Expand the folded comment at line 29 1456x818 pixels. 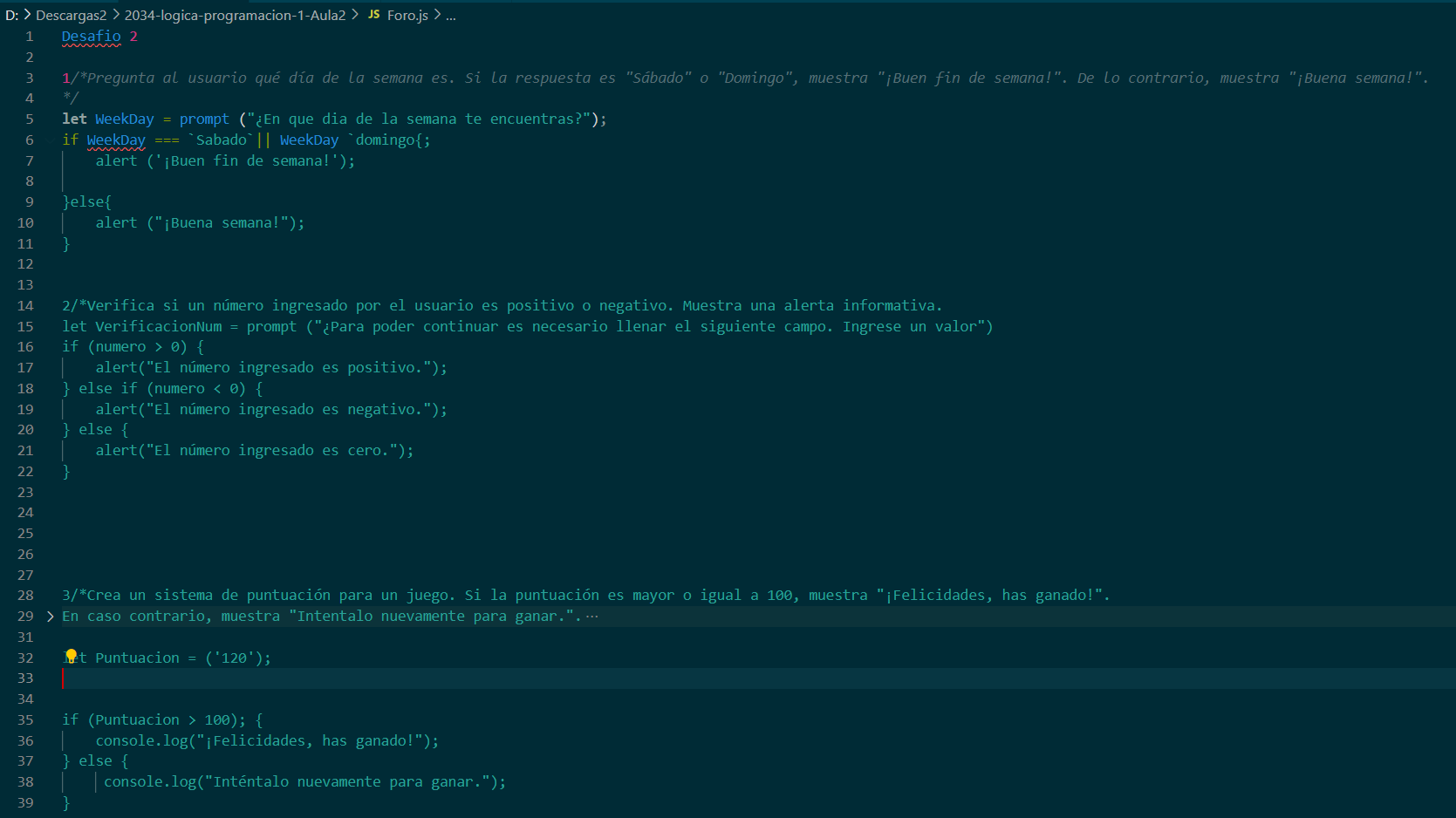click(50, 617)
